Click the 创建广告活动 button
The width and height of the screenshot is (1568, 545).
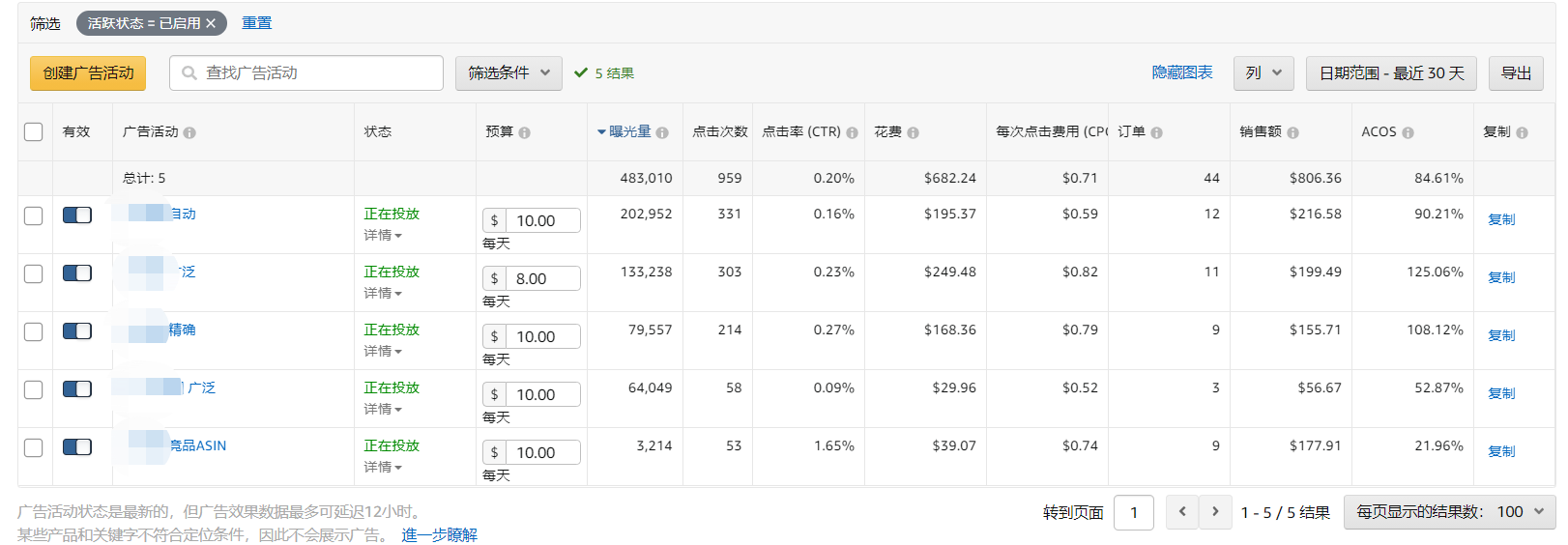point(88,73)
